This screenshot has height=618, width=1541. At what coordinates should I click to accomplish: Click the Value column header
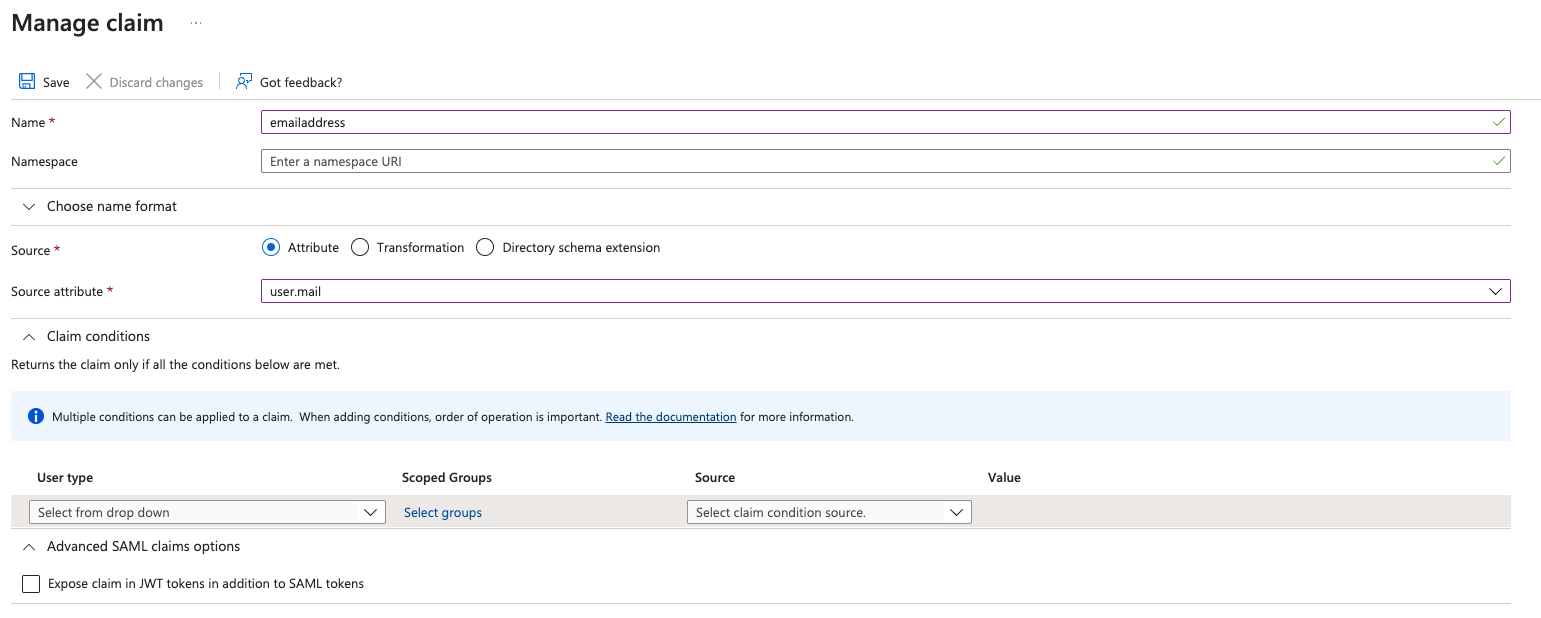point(1004,477)
